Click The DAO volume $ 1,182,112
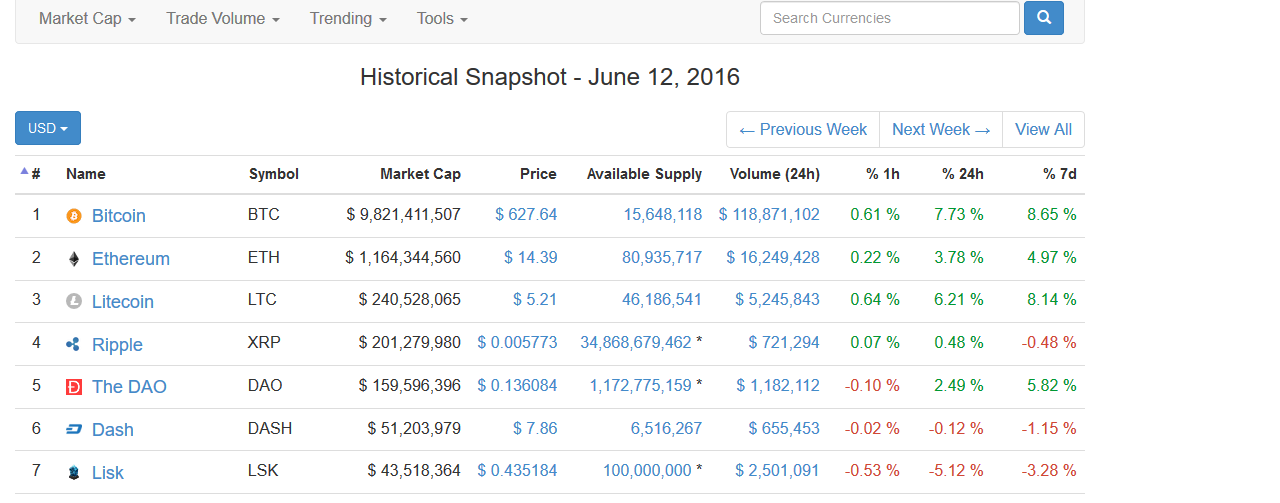The image size is (1280, 503). pyautogui.click(x=778, y=385)
